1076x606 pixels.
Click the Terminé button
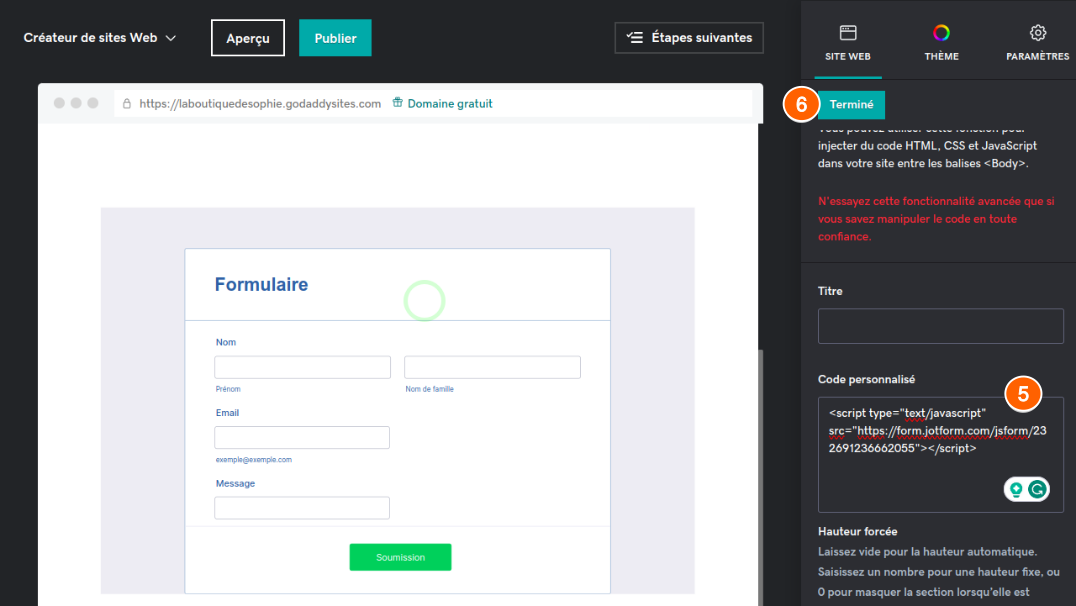click(851, 104)
